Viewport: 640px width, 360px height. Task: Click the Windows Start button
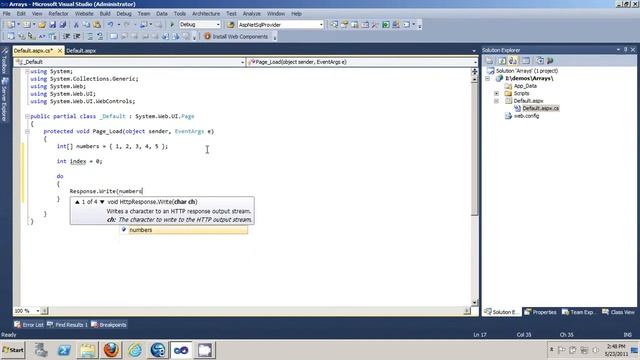pyautogui.click(x=13, y=350)
